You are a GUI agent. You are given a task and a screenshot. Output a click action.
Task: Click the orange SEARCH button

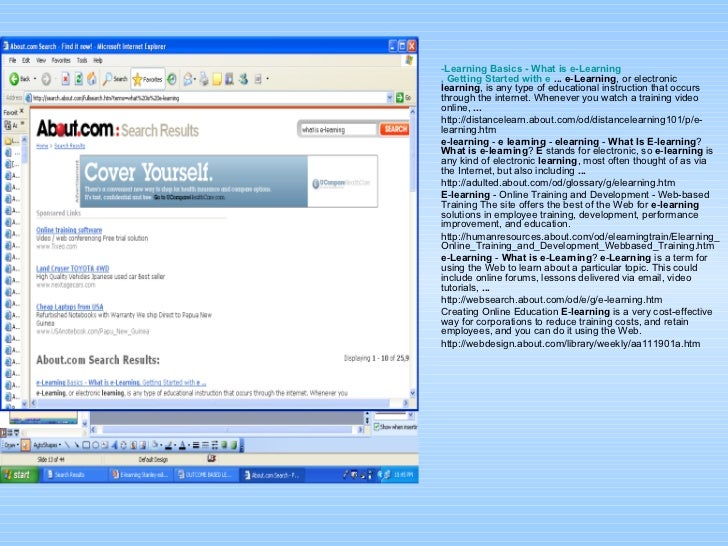[x=394, y=129]
